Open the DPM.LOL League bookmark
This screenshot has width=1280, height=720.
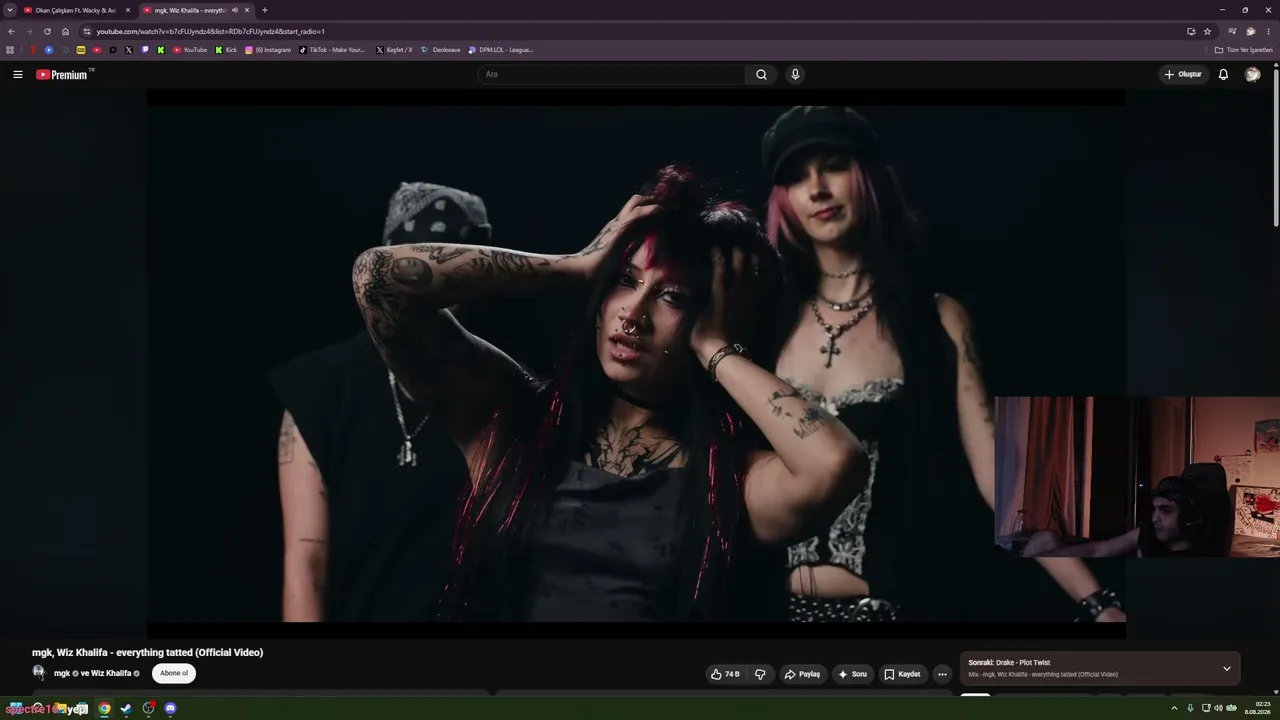[x=501, y=49]
